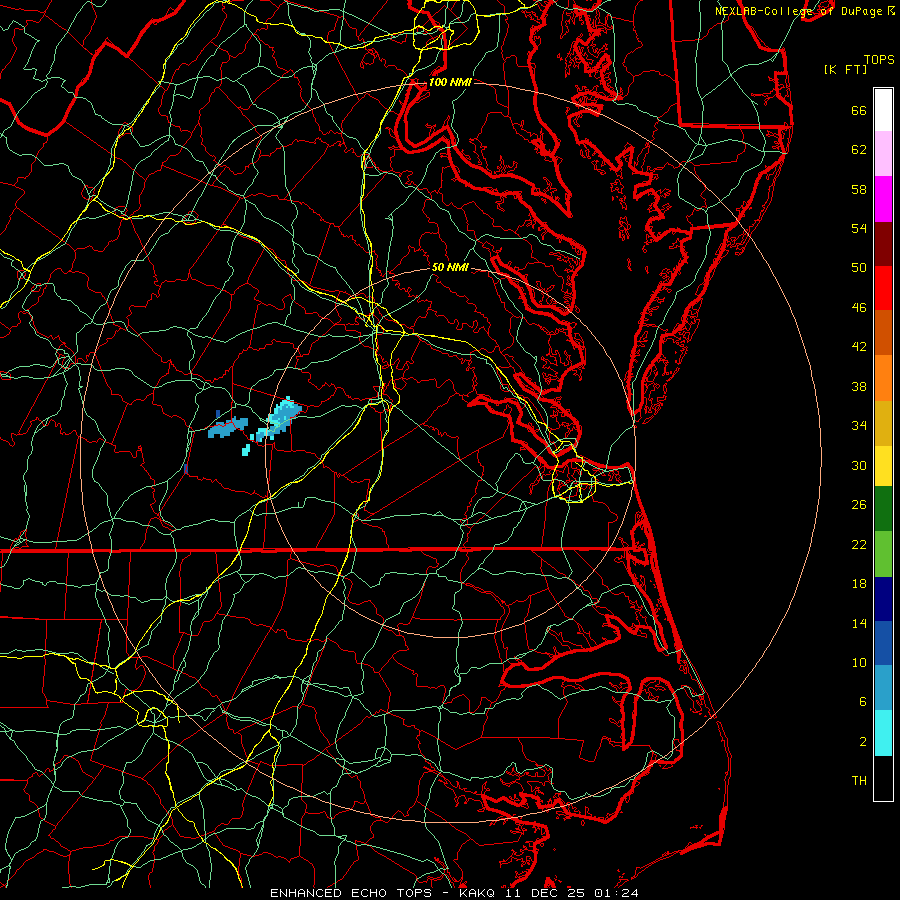
Task: Click the orange 42 kft legend swatch
Action: tap(883, 378)
